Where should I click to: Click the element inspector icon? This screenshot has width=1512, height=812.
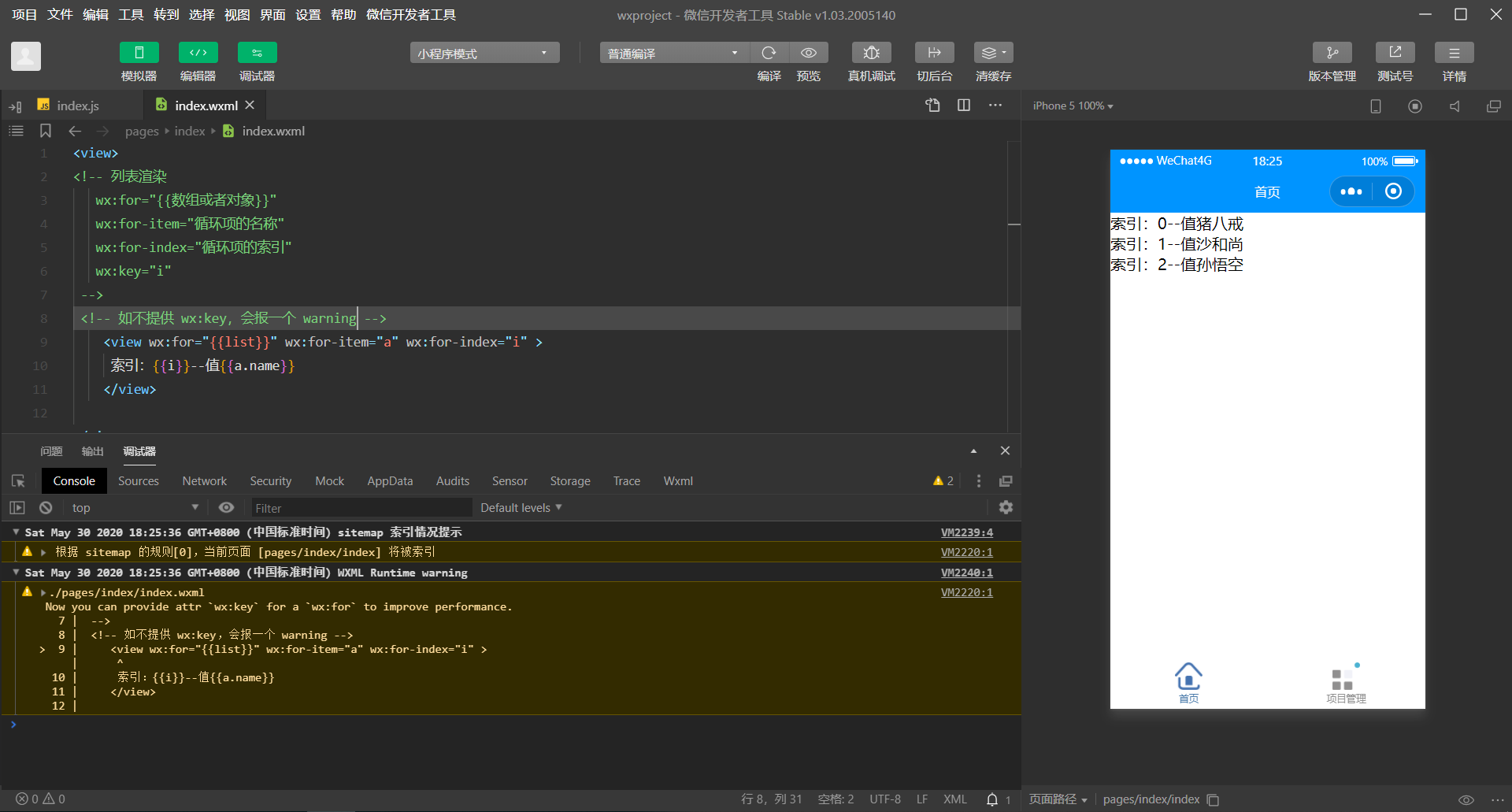click(x=18, y=481)
